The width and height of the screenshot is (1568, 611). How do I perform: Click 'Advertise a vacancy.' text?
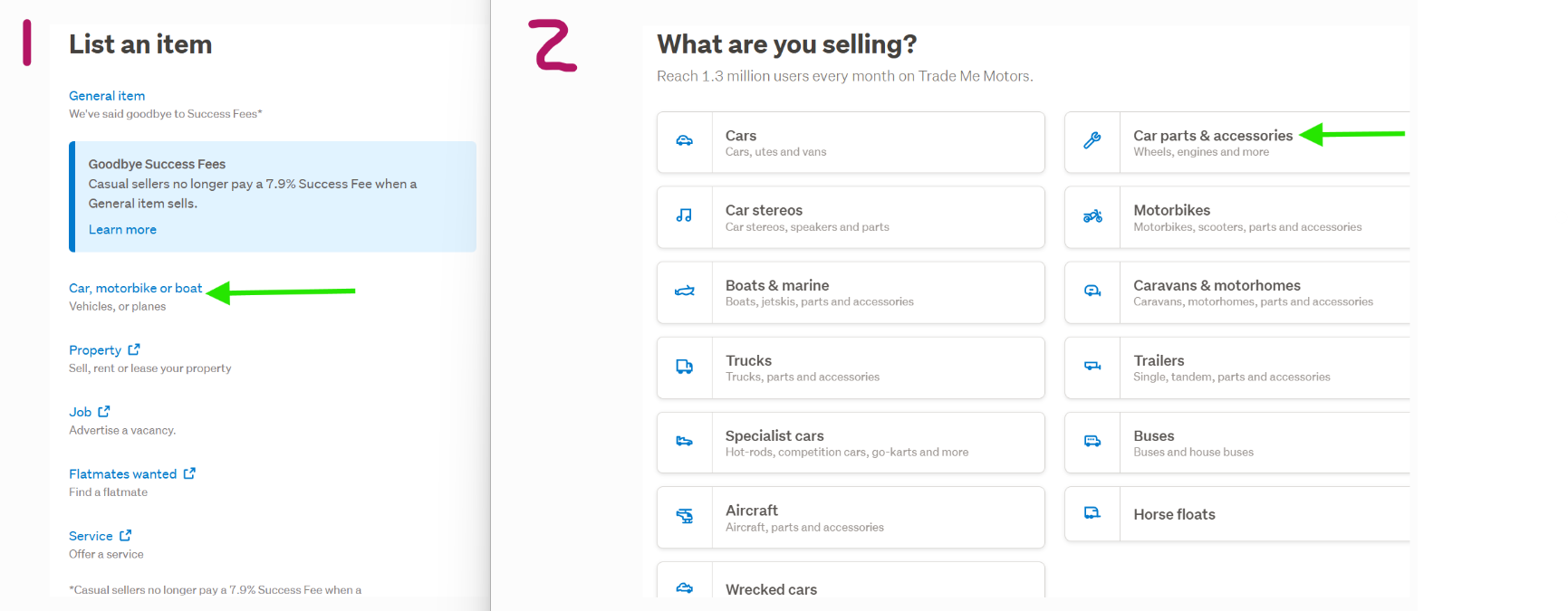pyautogui.click(x=122, y=431)
